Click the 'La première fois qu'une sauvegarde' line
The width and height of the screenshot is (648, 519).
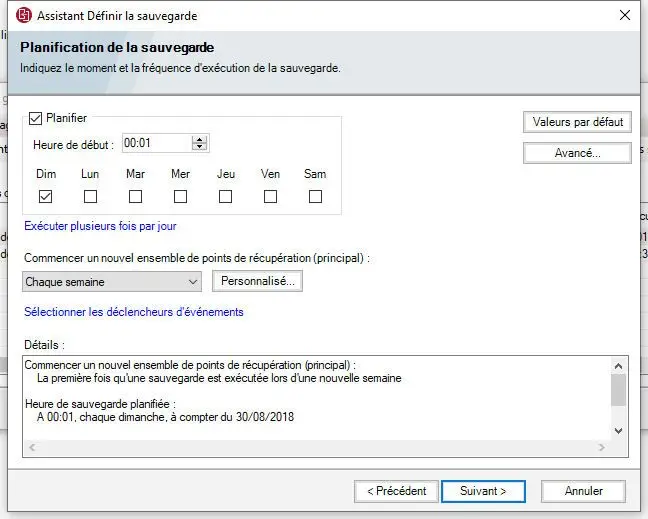point(219,378)
